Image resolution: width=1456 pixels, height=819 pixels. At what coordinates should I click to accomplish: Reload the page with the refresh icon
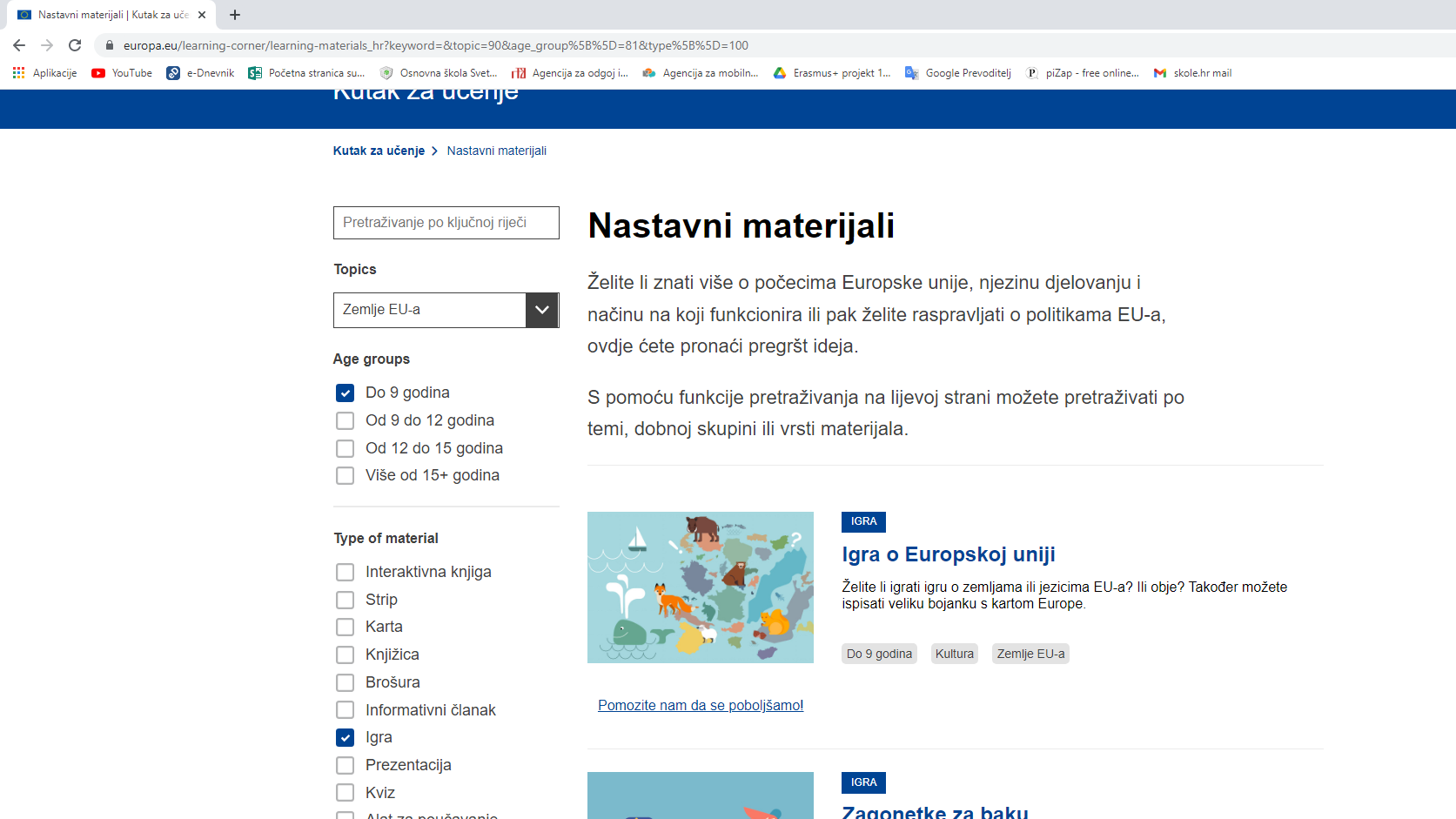75,45
